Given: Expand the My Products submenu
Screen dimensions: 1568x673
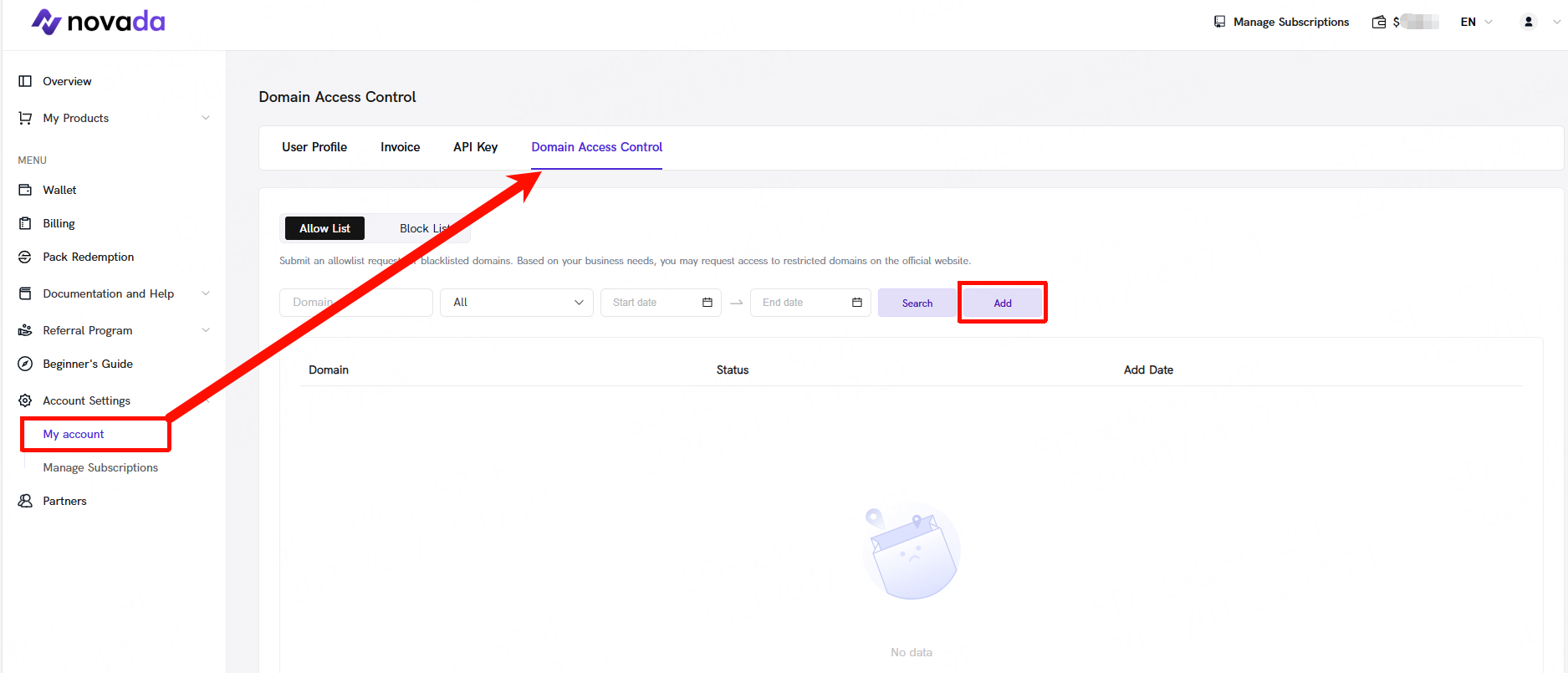Looking at the screenshot, I should click(206, 118).
